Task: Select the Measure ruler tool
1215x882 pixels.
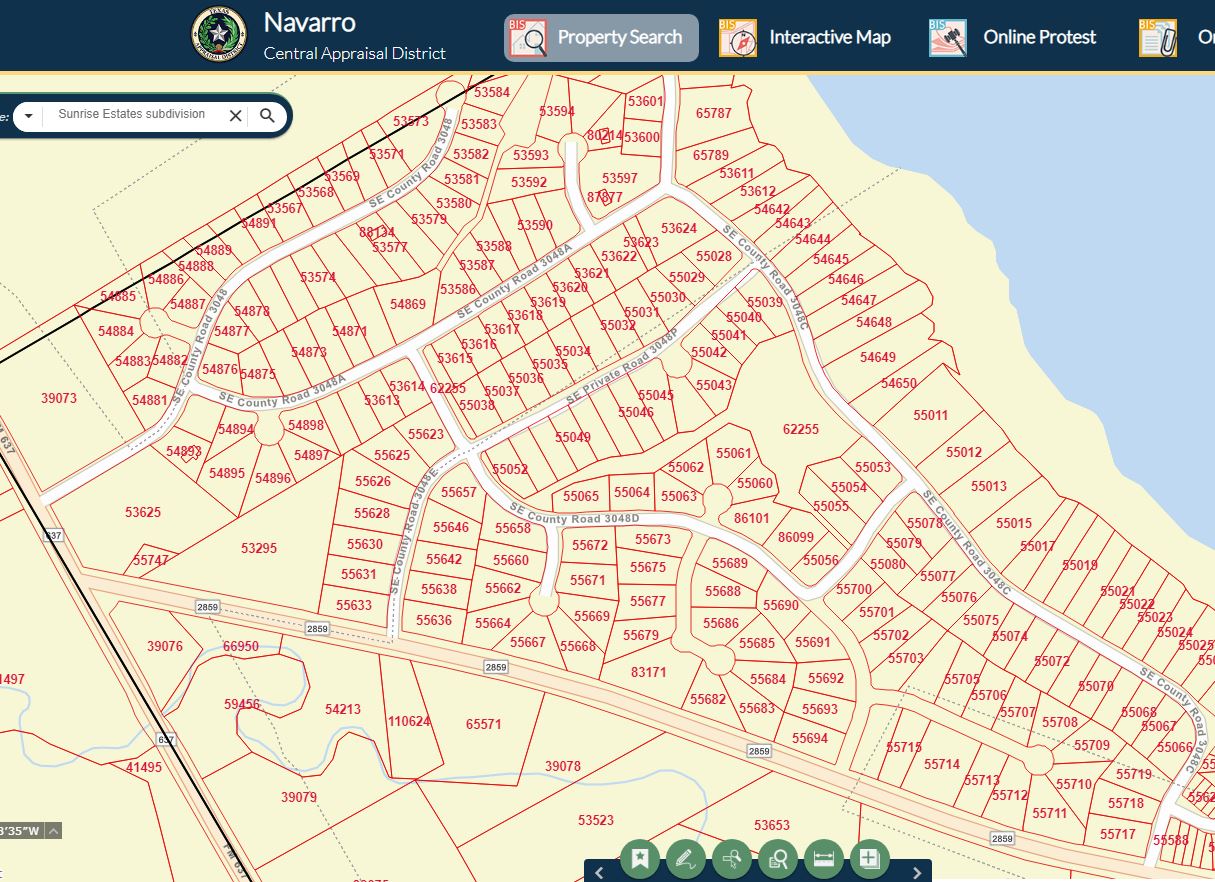Action: [x=824, y=858]
